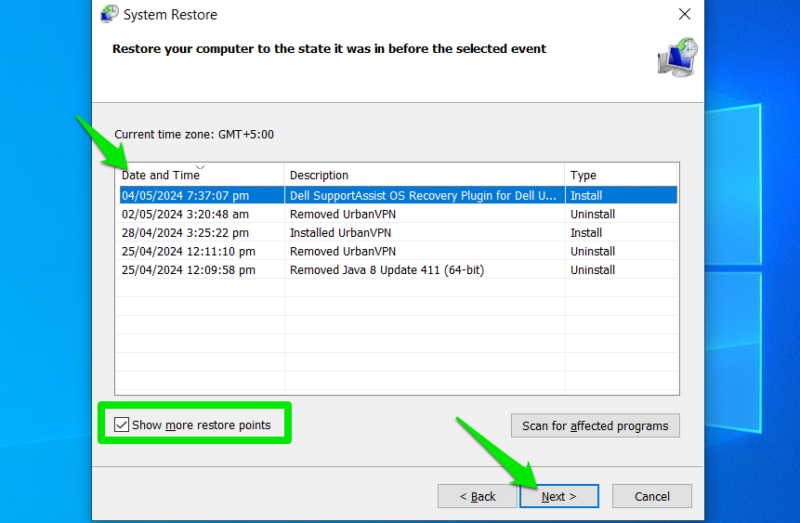Click the System Restore computer clock graphic
Image resolution: width=800 pixels, height=523 pixels.
point(678,57)
